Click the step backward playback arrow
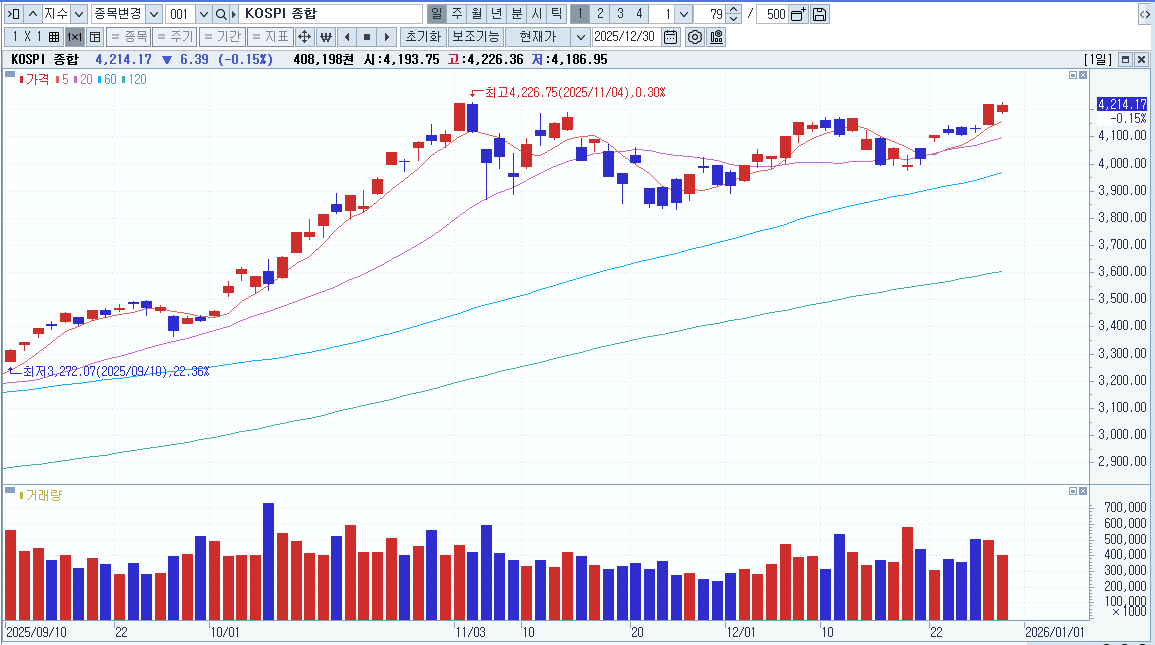 347,37
